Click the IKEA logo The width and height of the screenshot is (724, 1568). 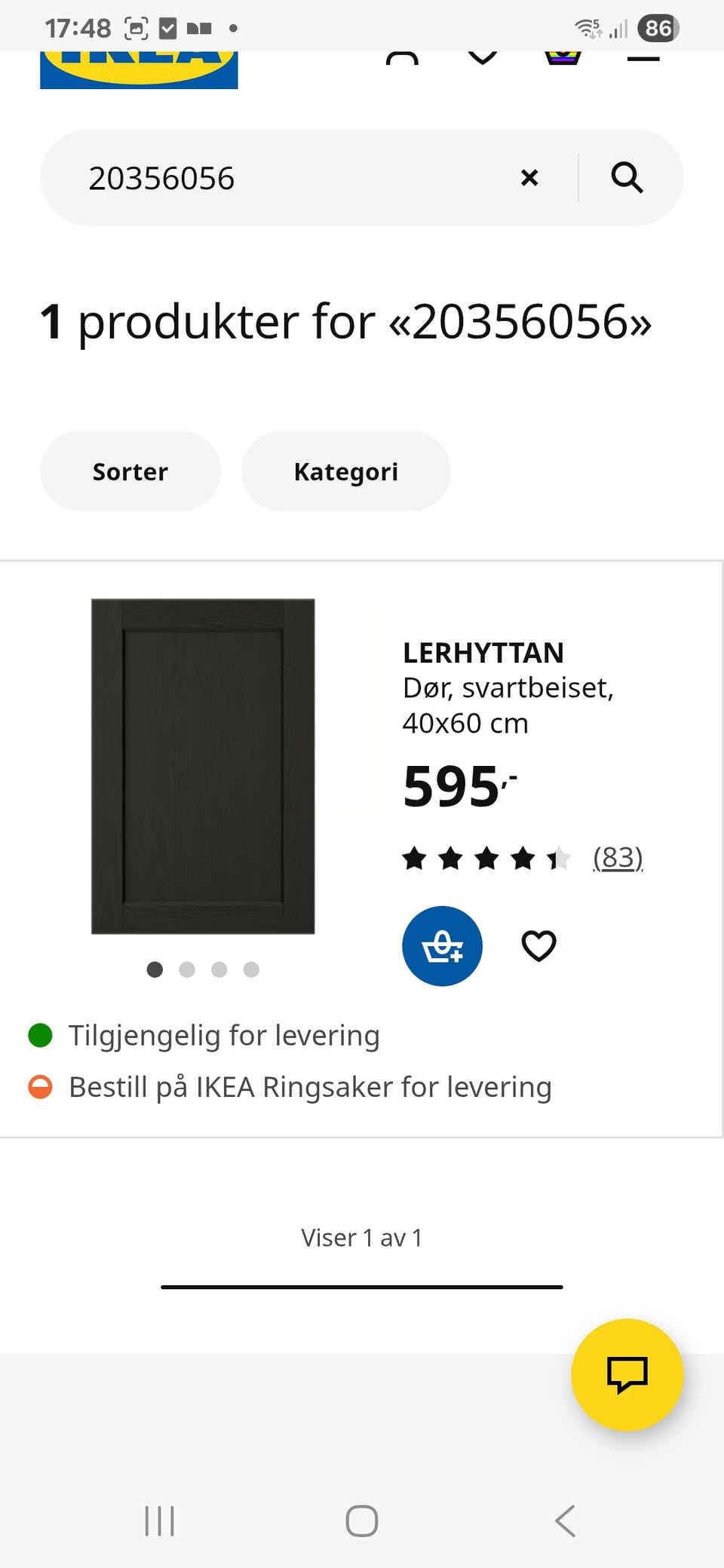(139, 69)
